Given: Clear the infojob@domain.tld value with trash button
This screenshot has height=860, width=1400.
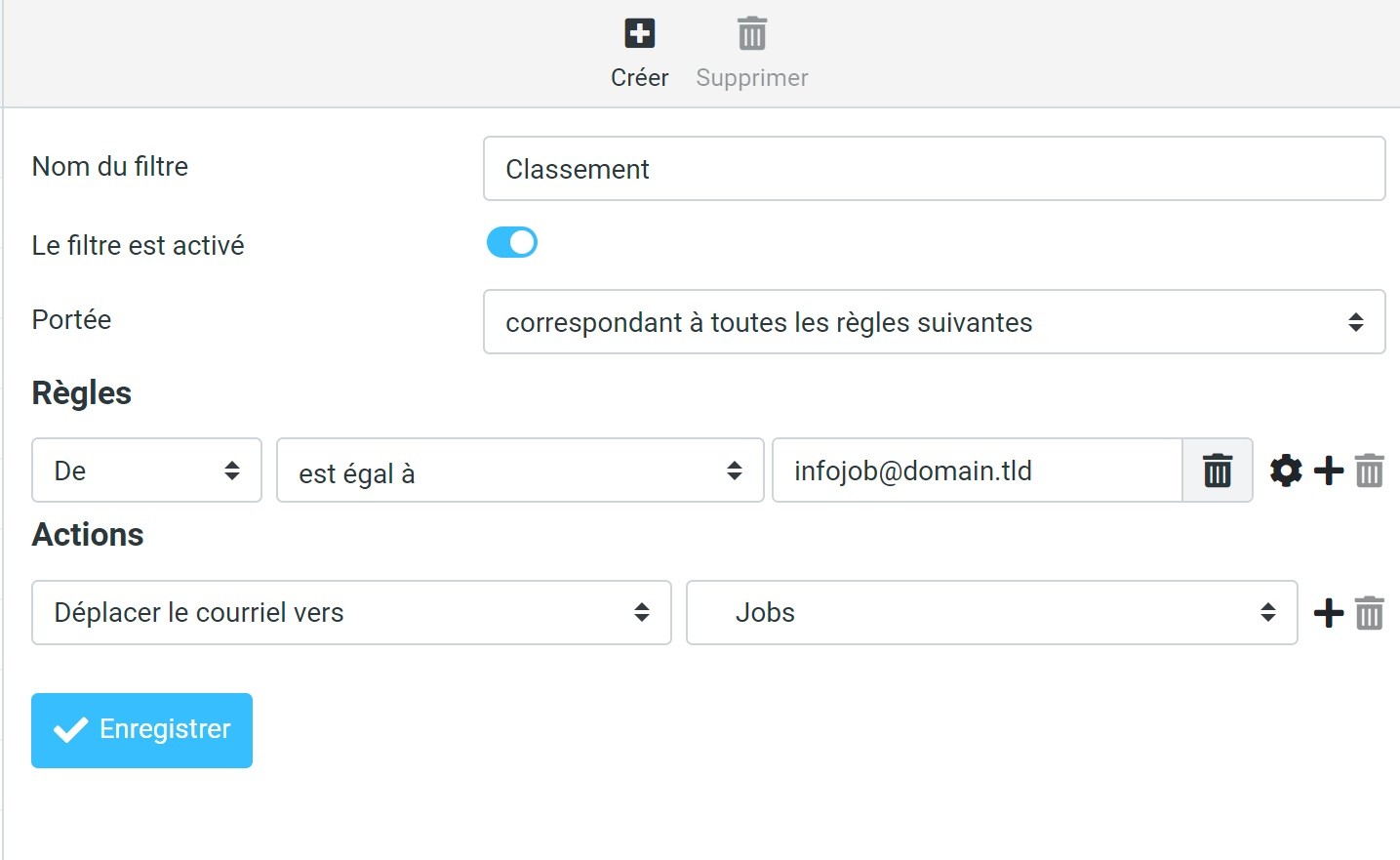Looking at the screenshot, I should [x=1217, y=471].
